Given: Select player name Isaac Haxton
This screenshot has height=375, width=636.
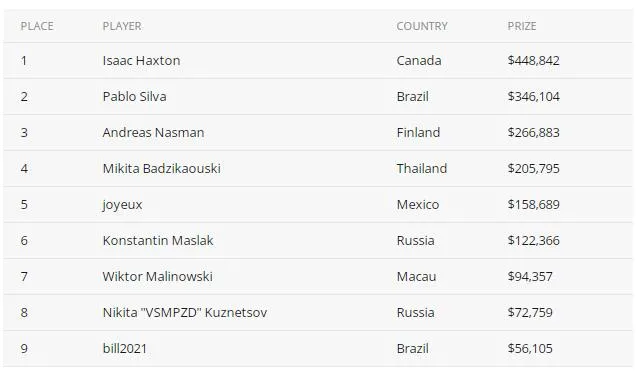Looking at the screenshot, I should click(141, 60).
